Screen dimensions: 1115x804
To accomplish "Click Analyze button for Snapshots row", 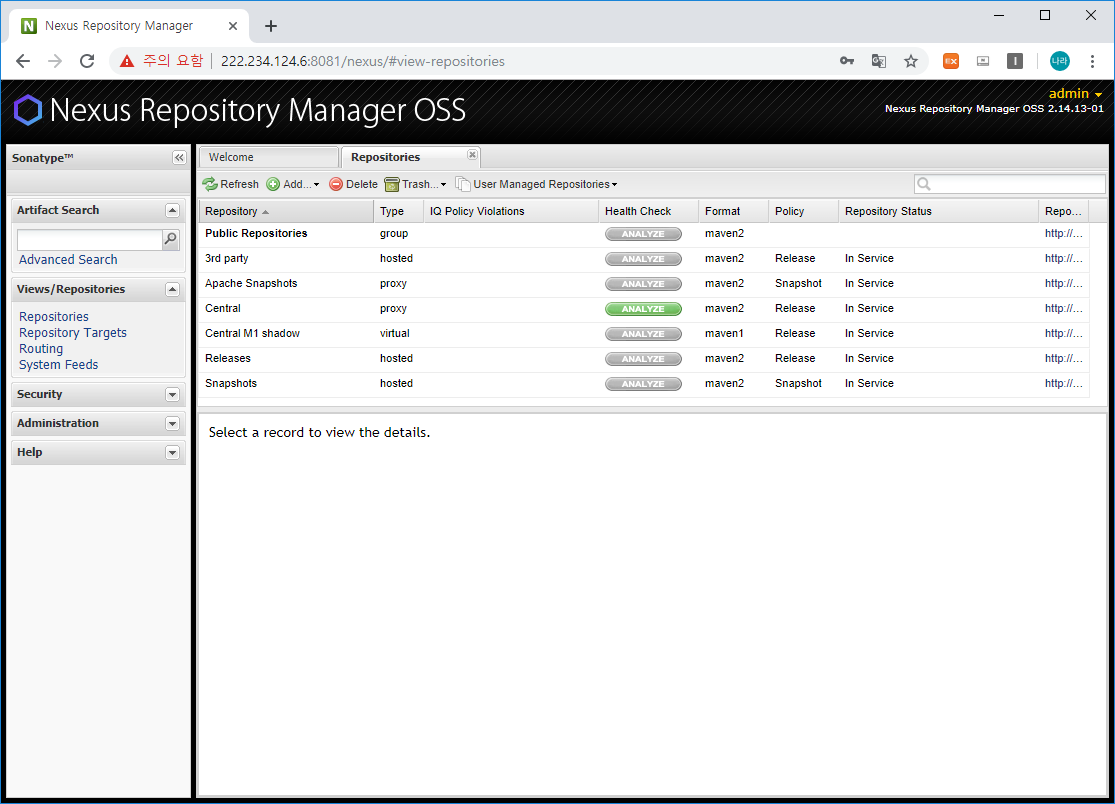I will click(x=643, y=383).
